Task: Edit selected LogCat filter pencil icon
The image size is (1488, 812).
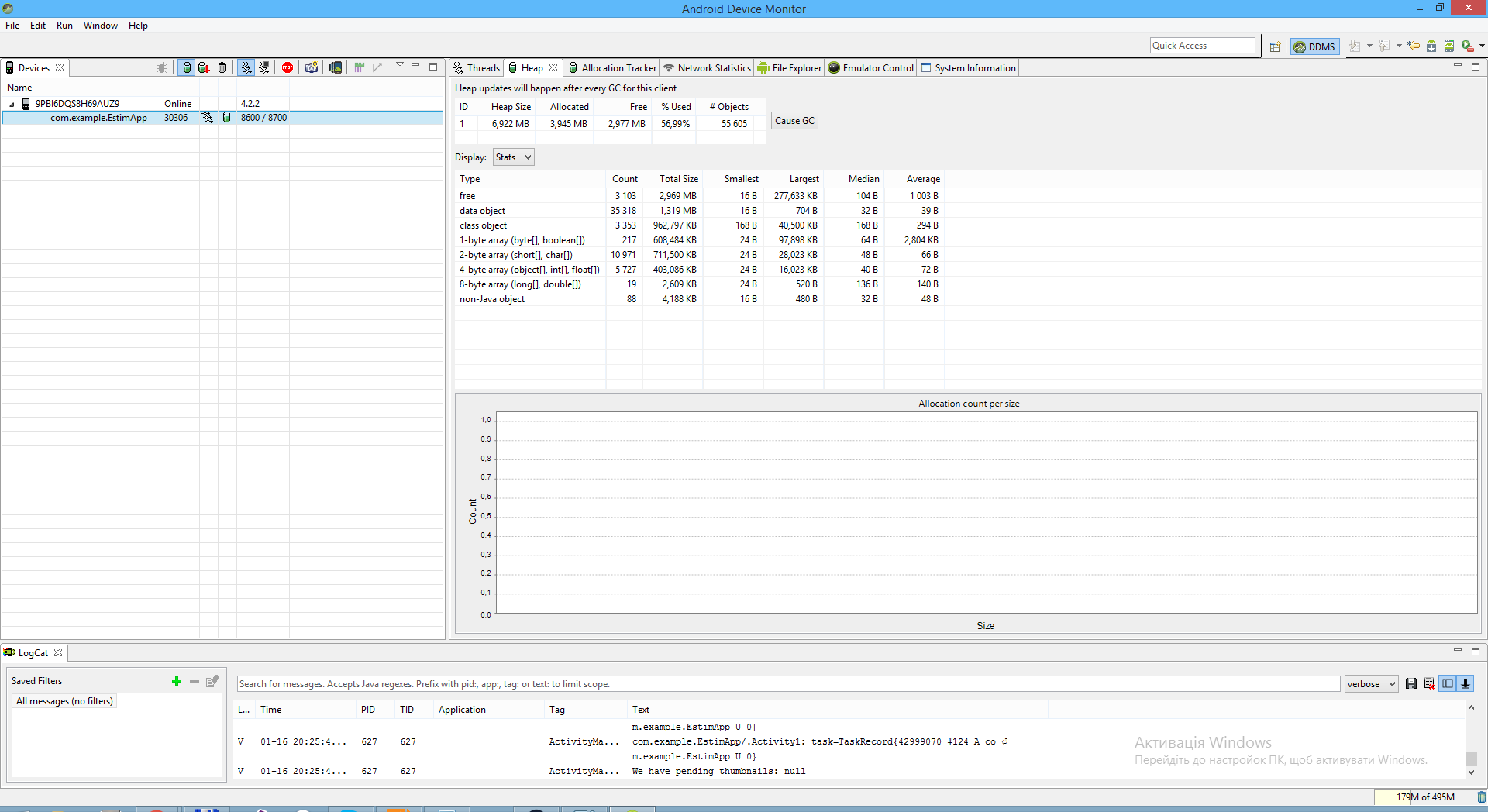Action: click(x=212, y=681)
